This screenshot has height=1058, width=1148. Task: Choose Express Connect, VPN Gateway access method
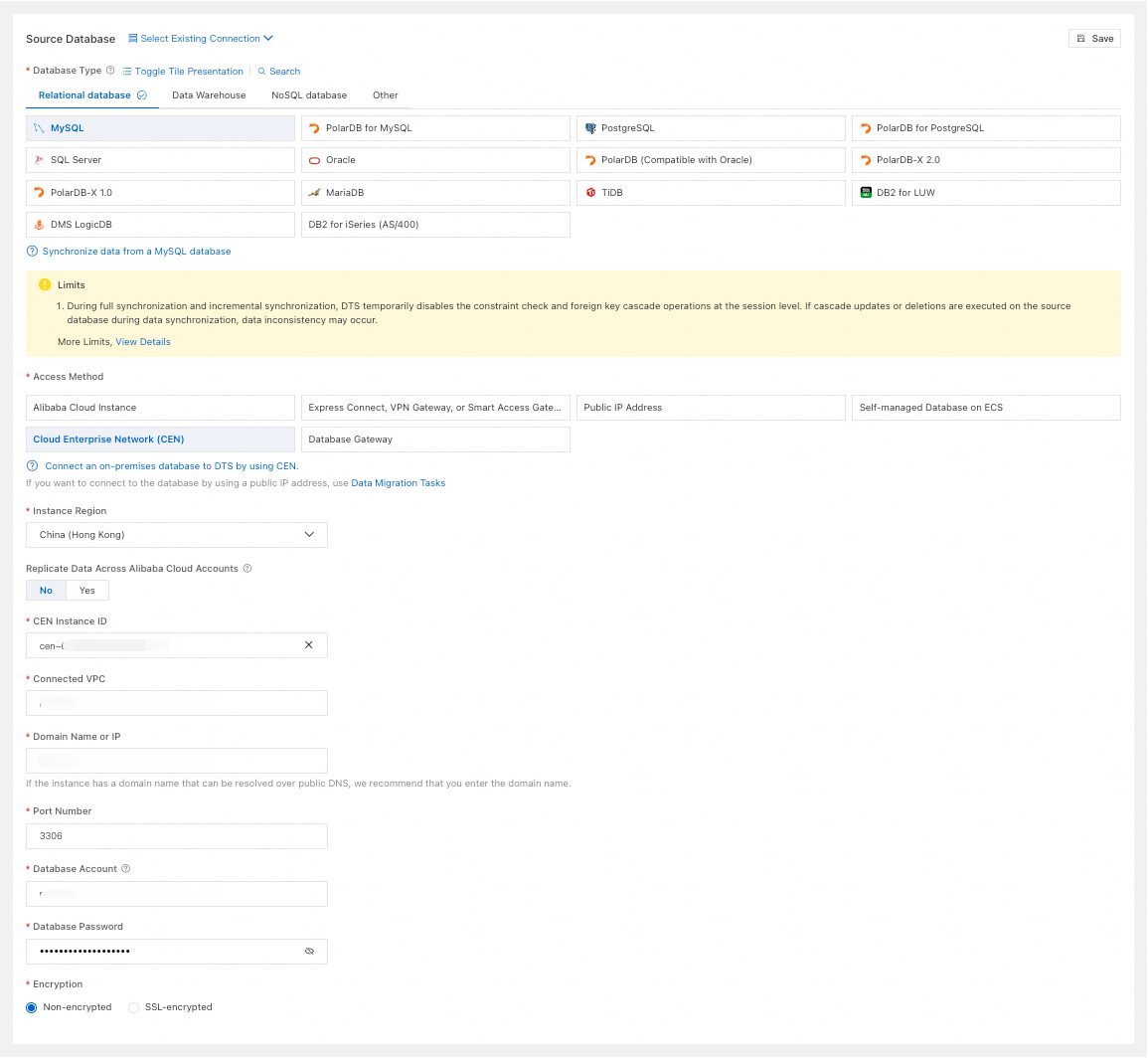(x=435, y=408)
